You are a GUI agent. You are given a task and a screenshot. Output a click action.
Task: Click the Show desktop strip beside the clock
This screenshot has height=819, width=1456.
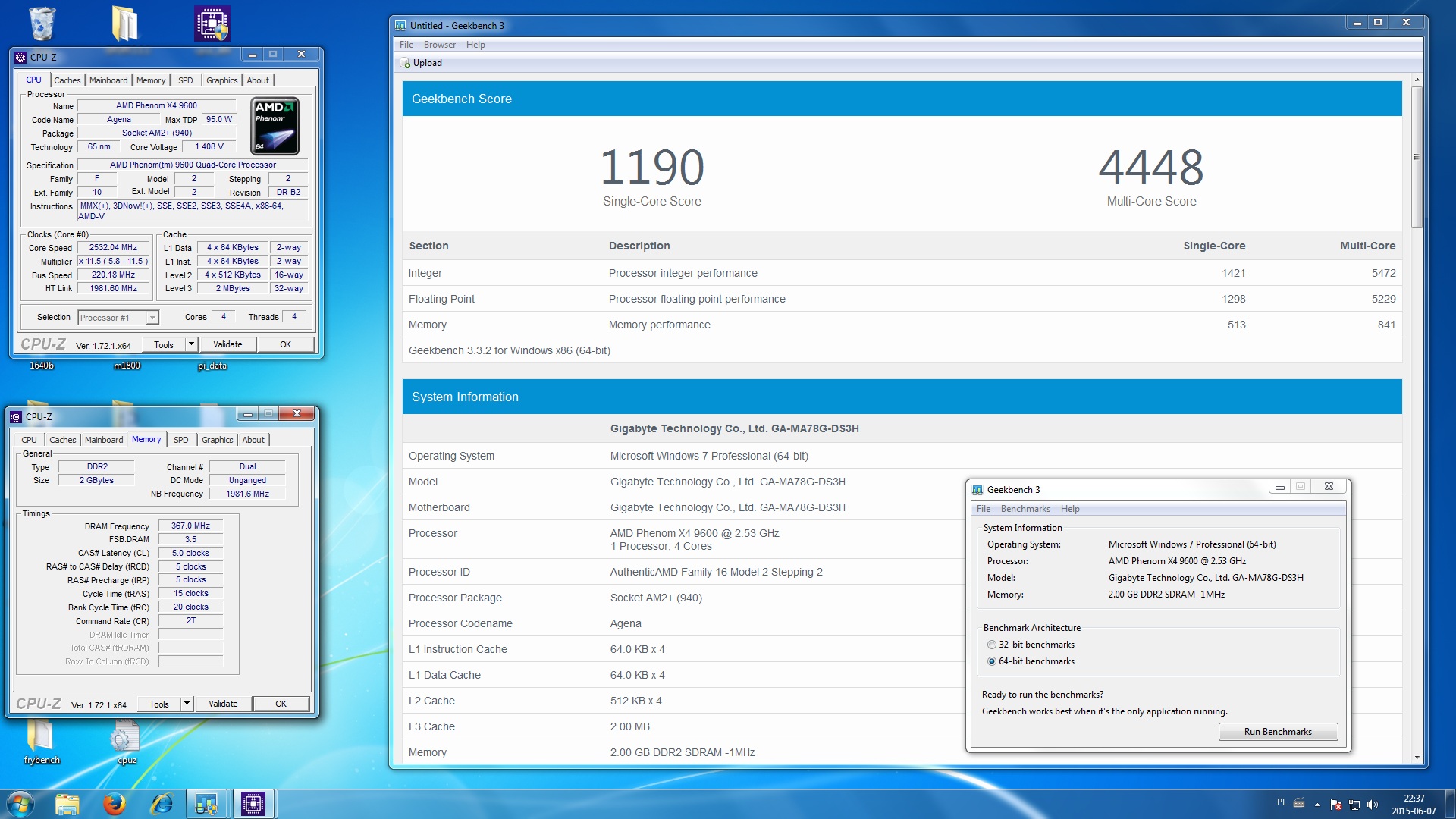[1450, 804]
